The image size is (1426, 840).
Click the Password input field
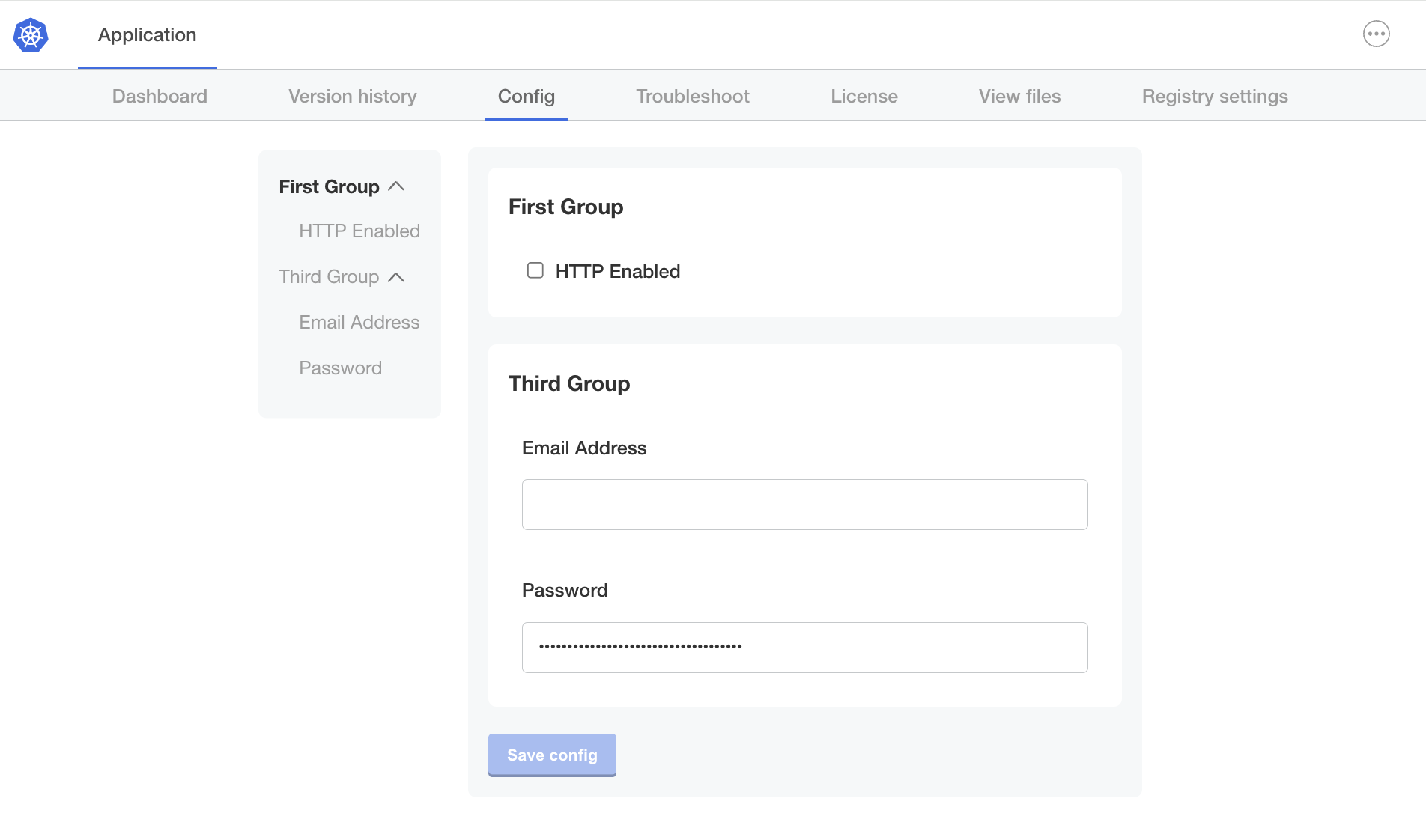(x=804, y=647)
